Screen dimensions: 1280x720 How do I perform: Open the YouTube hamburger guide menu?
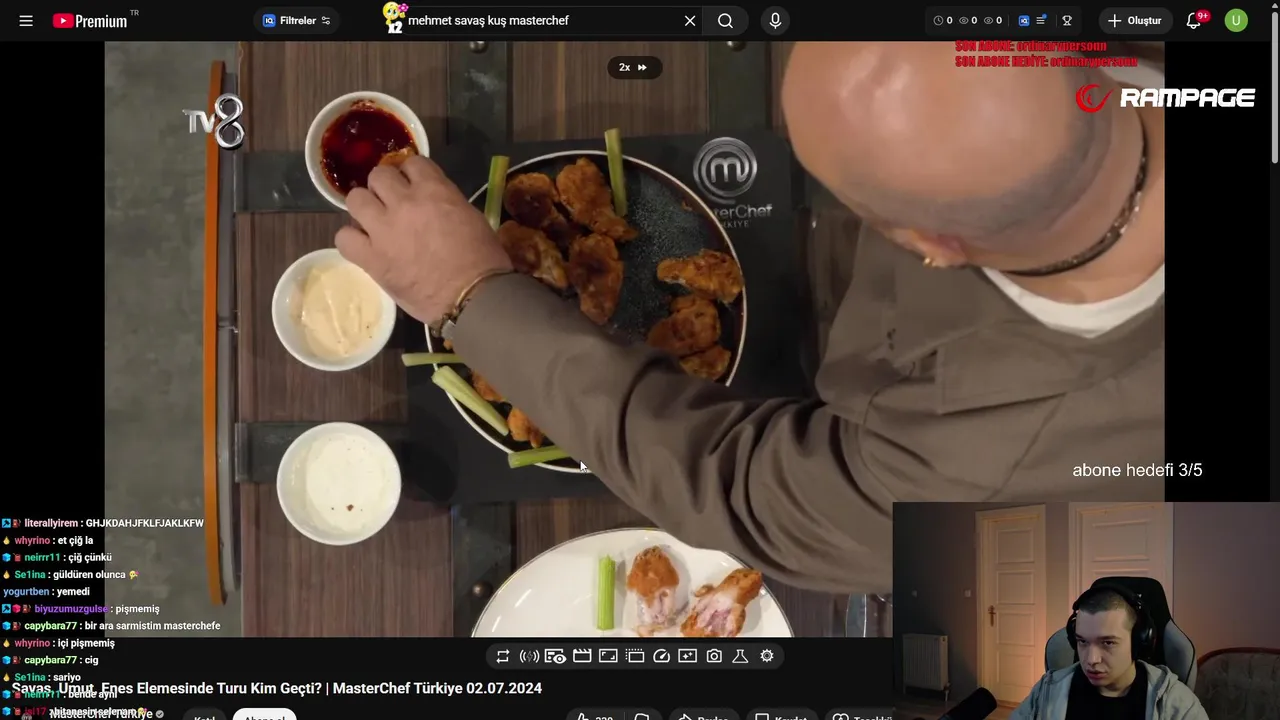[x=26, y=20]
